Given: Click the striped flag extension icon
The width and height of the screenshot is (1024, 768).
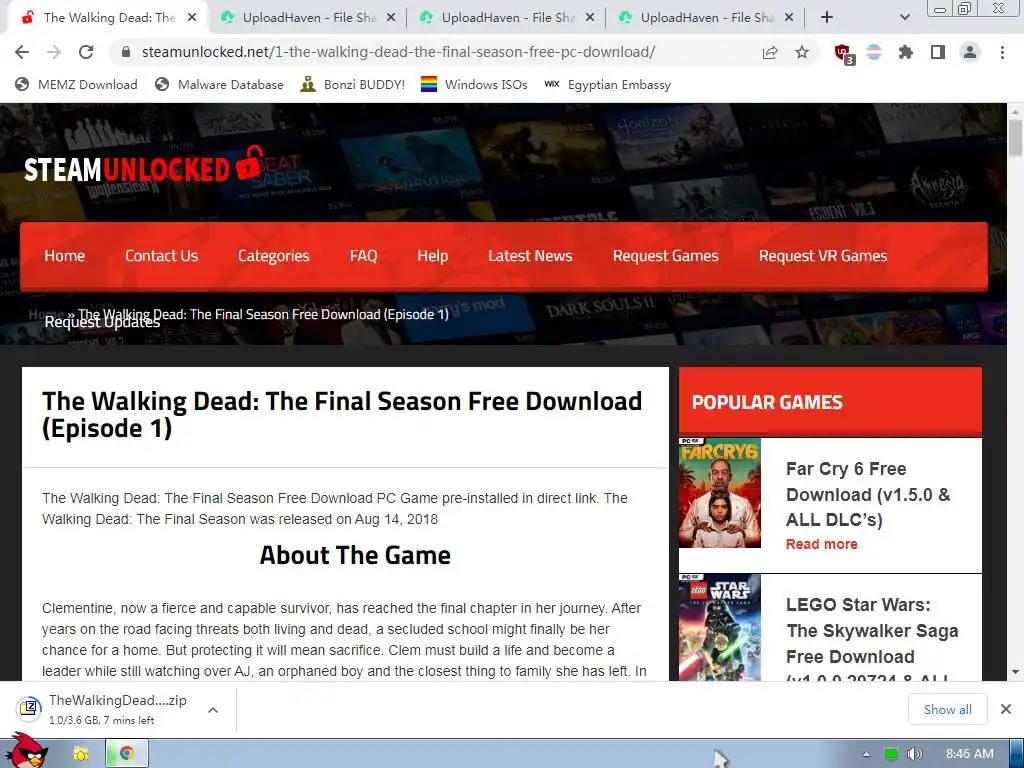Looking at the screenshot, I should tap(874, 52).
